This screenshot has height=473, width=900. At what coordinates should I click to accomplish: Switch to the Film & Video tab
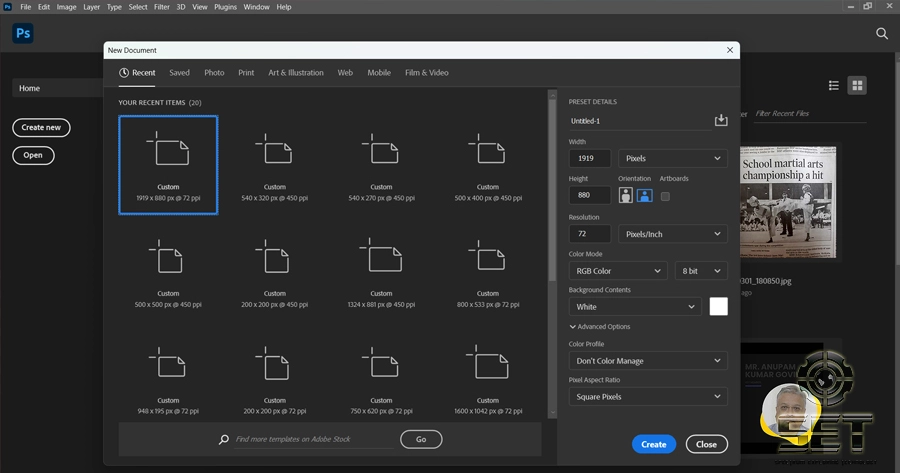click(x=426, y=73)
